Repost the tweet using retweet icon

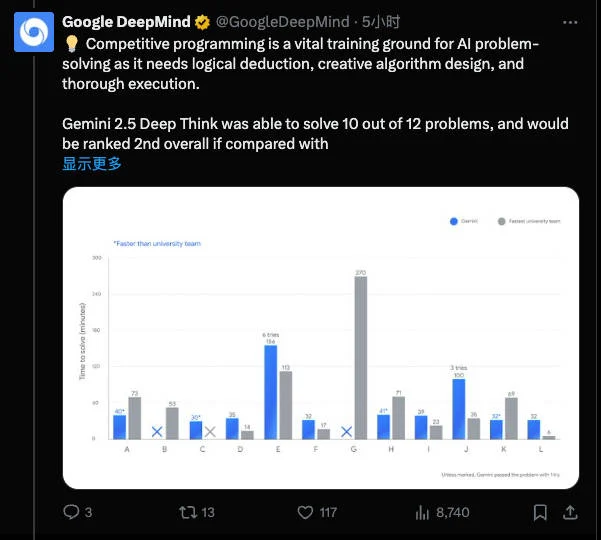[188, 512]
